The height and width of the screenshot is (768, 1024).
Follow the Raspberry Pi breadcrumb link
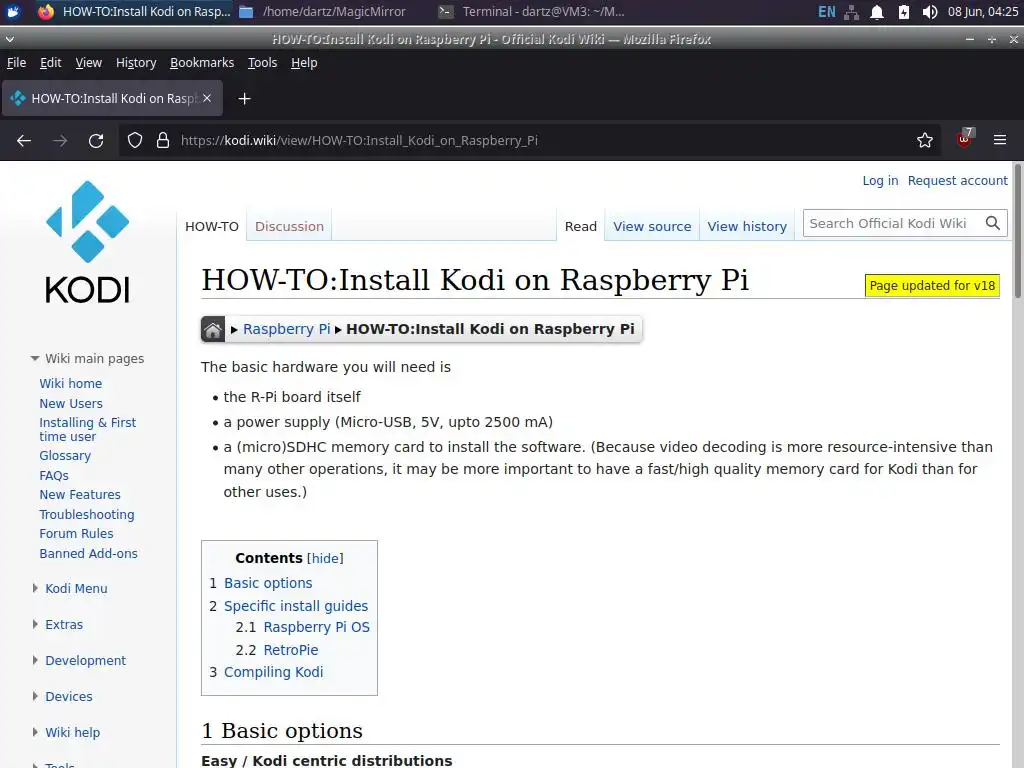click(x=287, y=329)
